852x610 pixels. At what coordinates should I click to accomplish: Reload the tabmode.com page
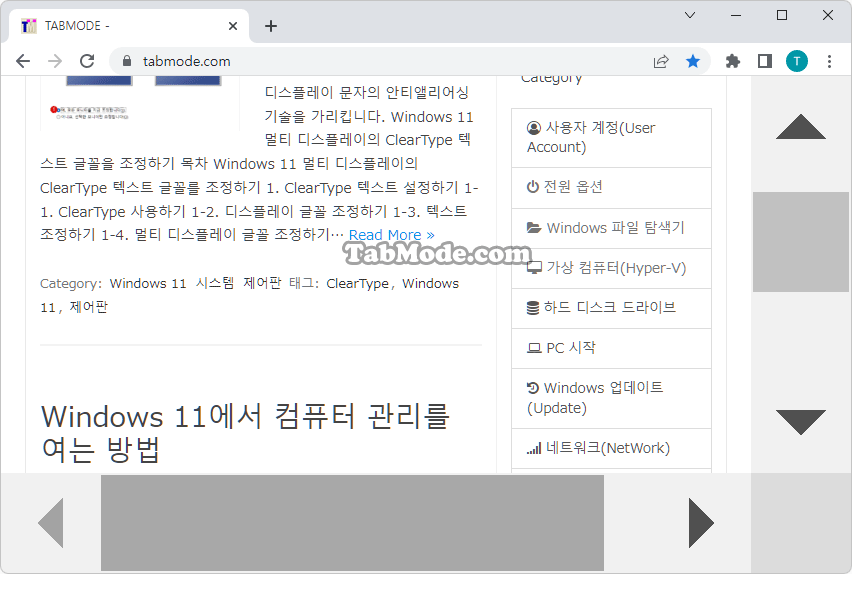coord(87,61)
